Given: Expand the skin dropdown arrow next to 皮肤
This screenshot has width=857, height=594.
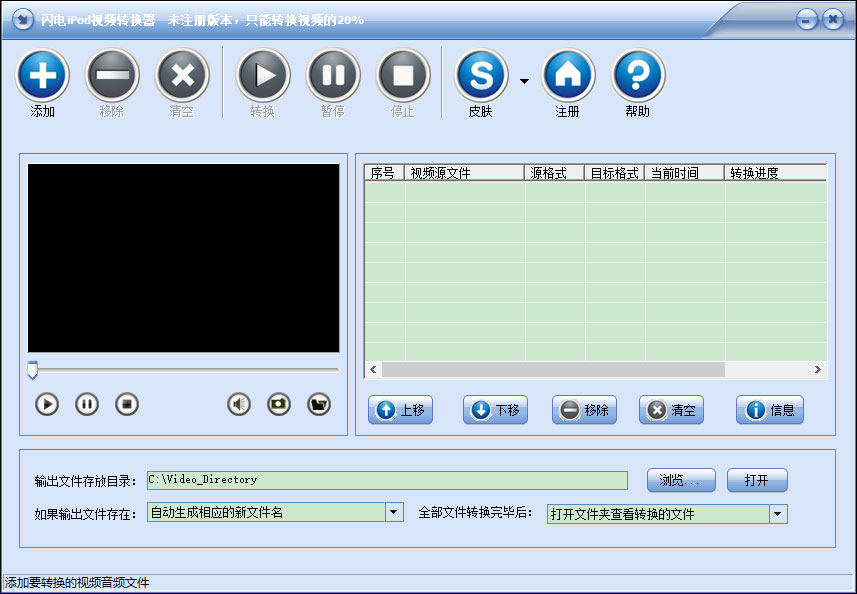Looking at the screenshot, I should pos(524,81).
